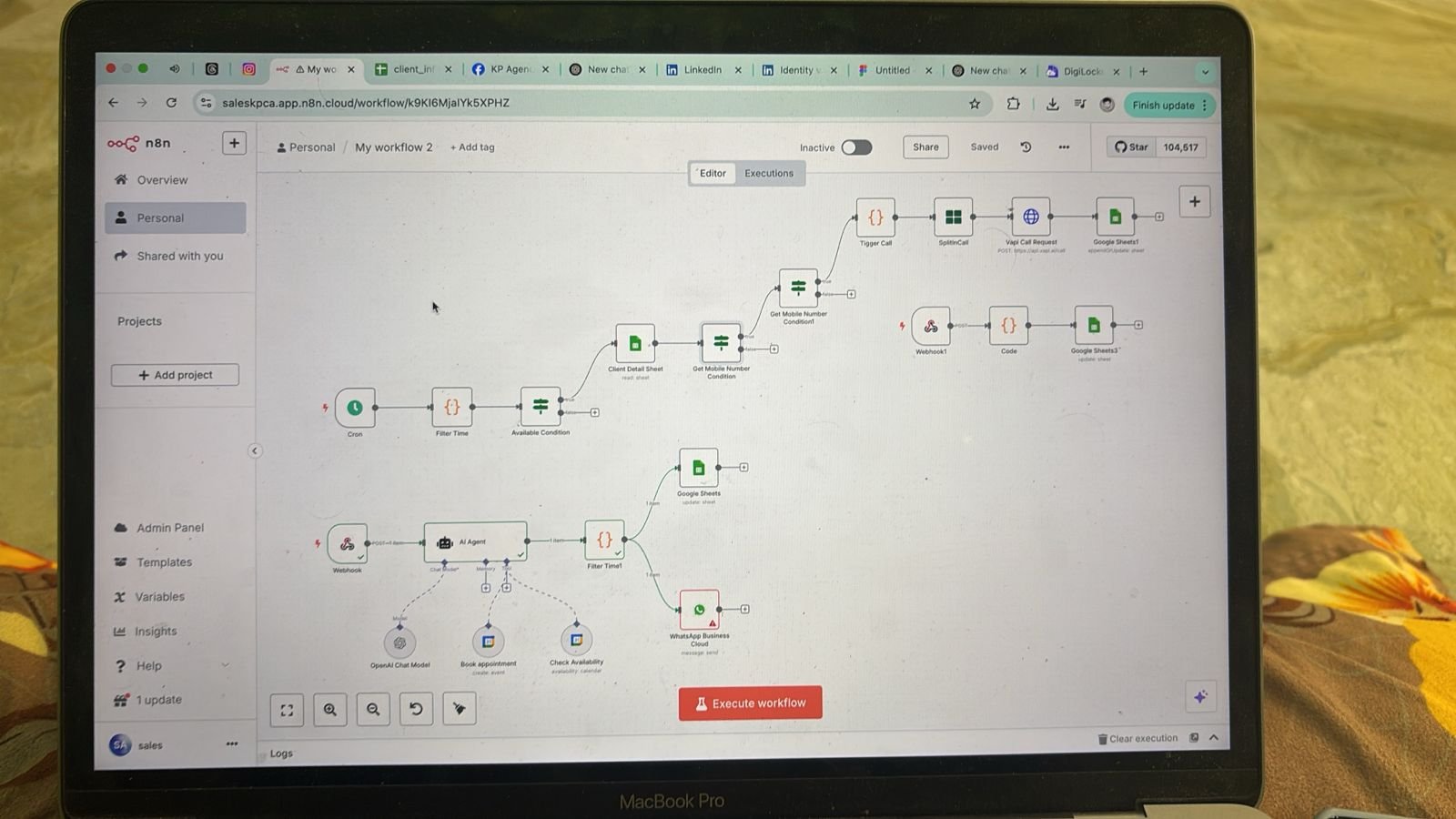Click the GitHub Star button

pos(1132,147)
